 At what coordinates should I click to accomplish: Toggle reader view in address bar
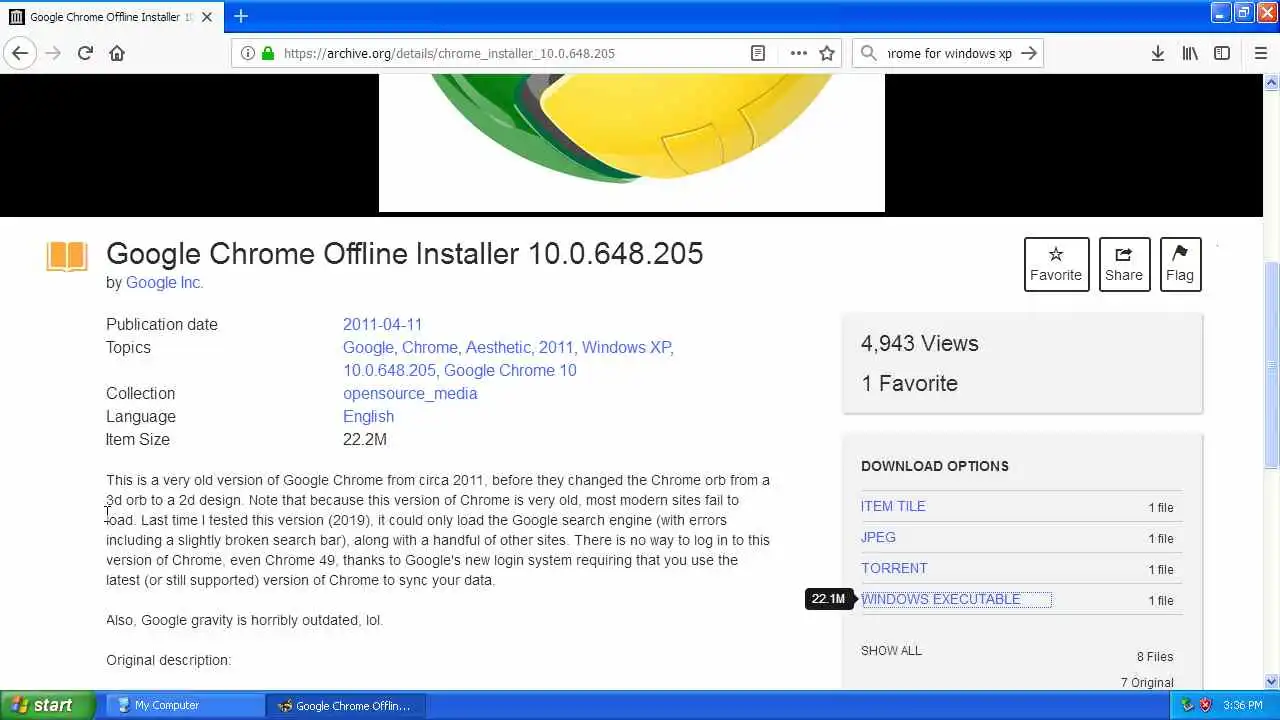758,53
